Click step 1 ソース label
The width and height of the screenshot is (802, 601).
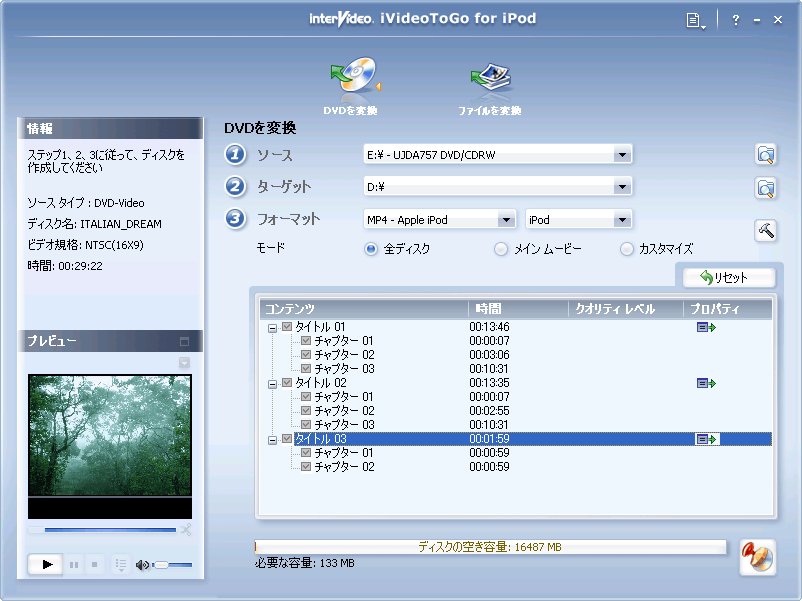tap(275, 155)
